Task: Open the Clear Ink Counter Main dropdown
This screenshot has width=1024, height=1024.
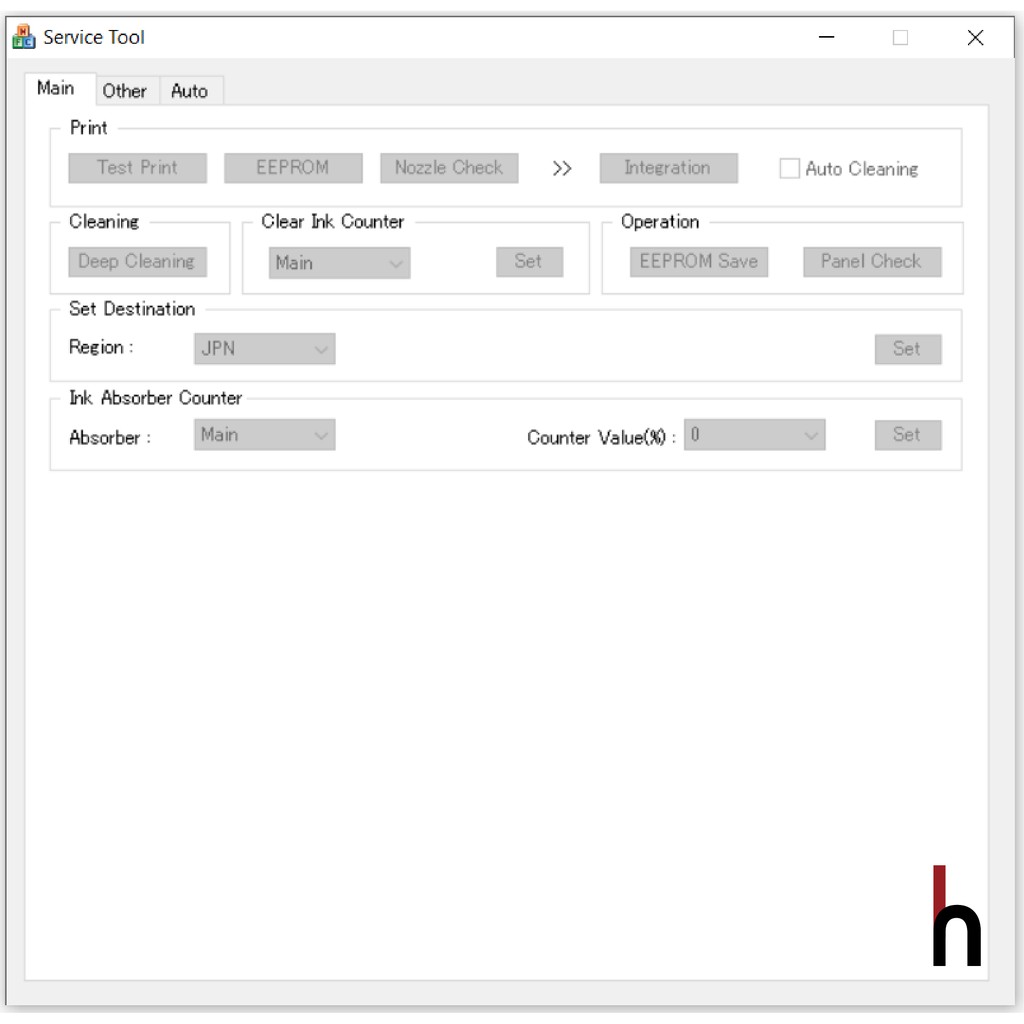Action: (x=340, y=263)
